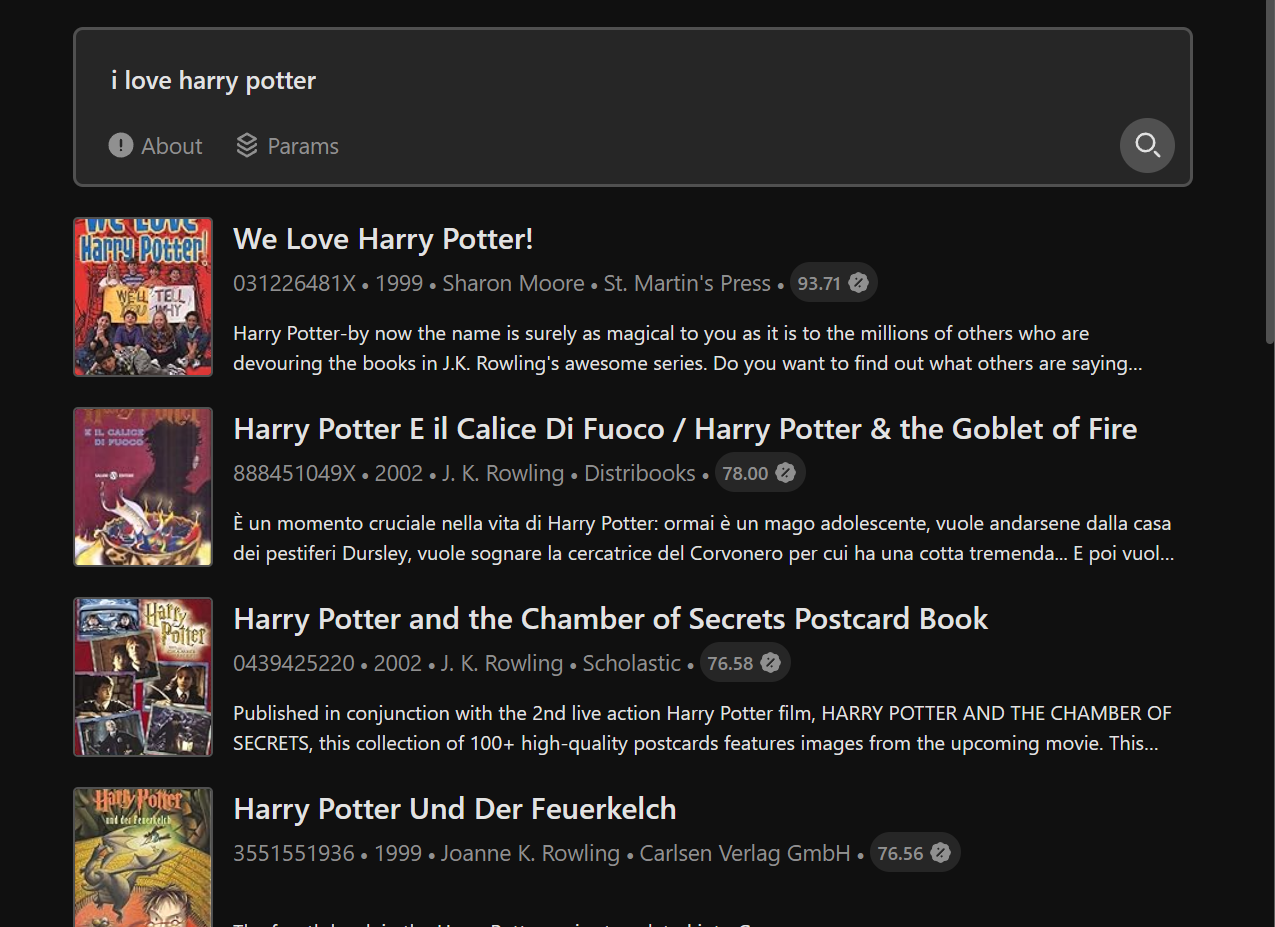Click the verified badge beside score 93.71
1275x927 pixels.
[x=858, y=283]
